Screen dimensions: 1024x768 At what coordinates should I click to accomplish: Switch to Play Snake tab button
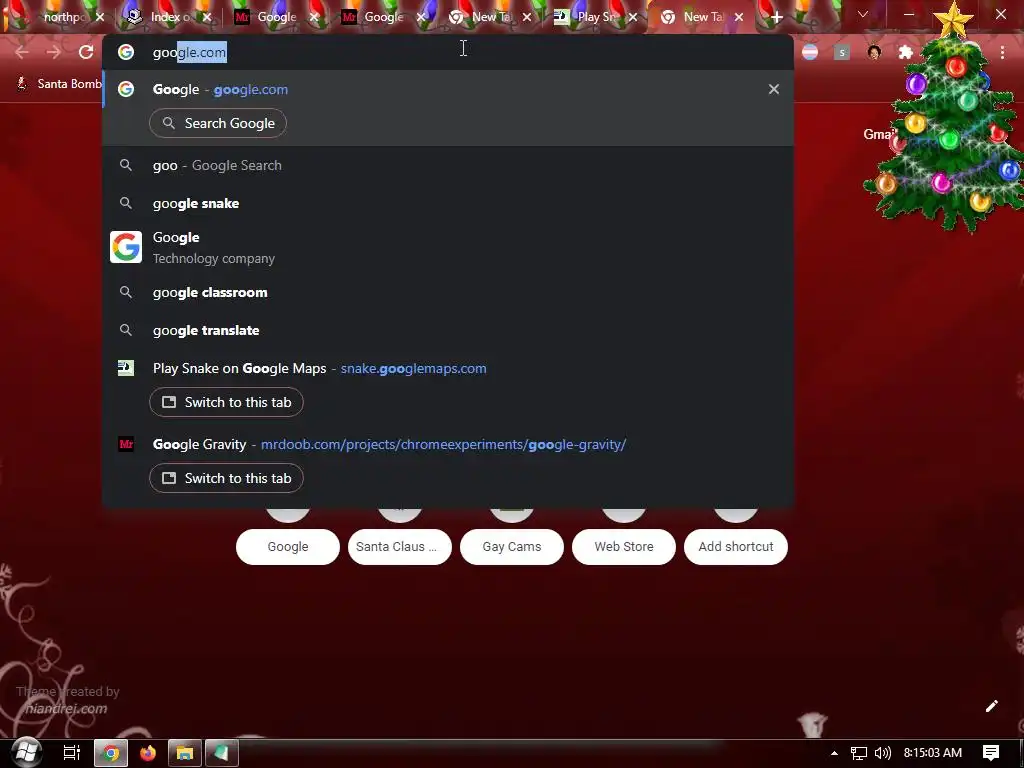(226, 402)
